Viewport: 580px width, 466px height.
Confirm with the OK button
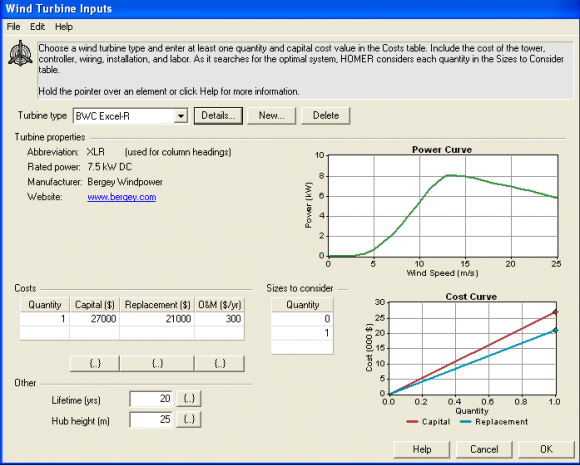[546, 449]
